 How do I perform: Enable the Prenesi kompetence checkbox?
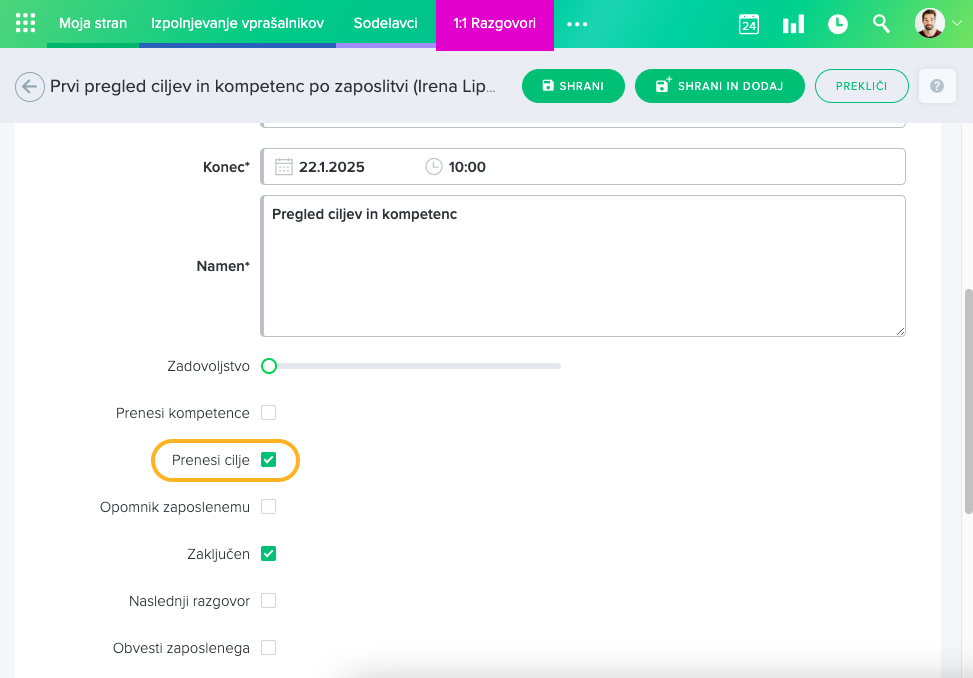pyautogui.click(x=268, y=413)
